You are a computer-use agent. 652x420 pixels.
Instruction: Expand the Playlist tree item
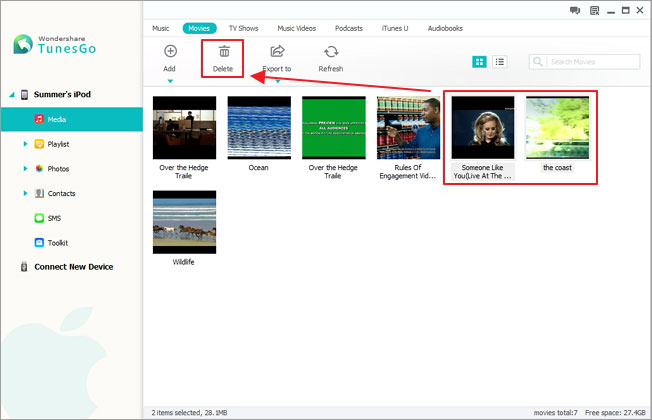tap(25, 144)
